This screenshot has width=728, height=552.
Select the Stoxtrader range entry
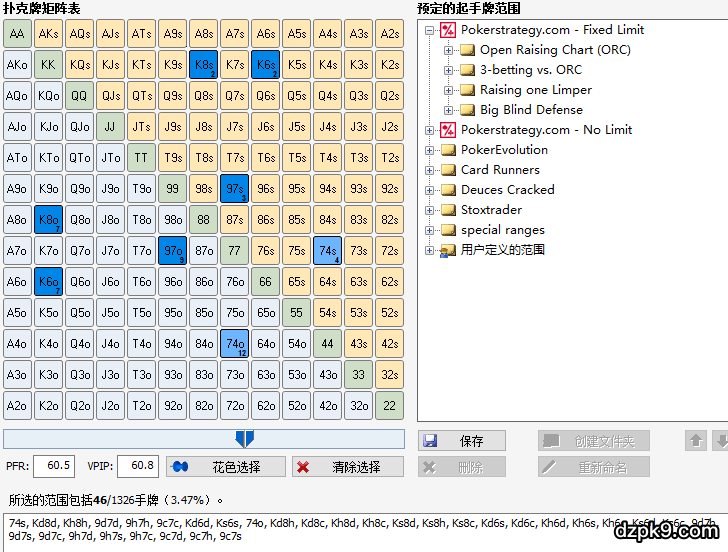(491, 210)
